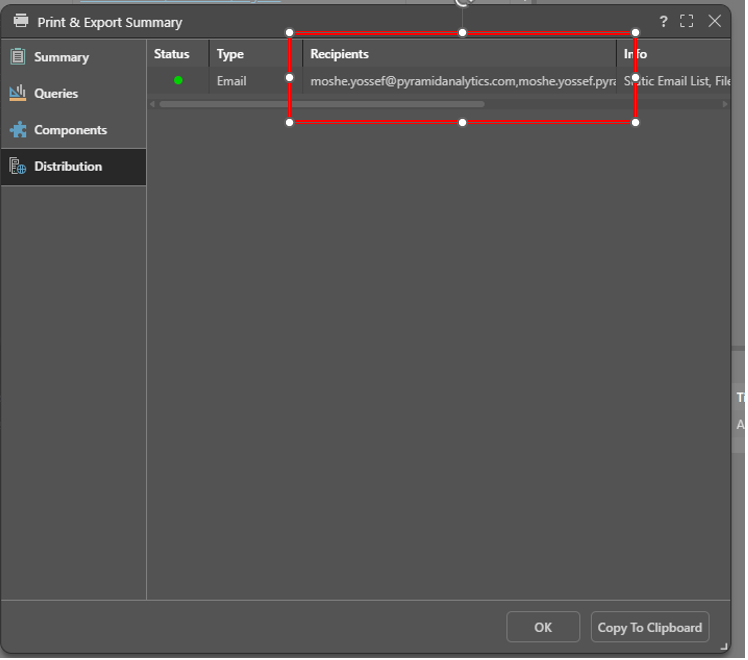748x660 pixels.
Task: Close the Print & Export Summary dialog
Action: 715,21
